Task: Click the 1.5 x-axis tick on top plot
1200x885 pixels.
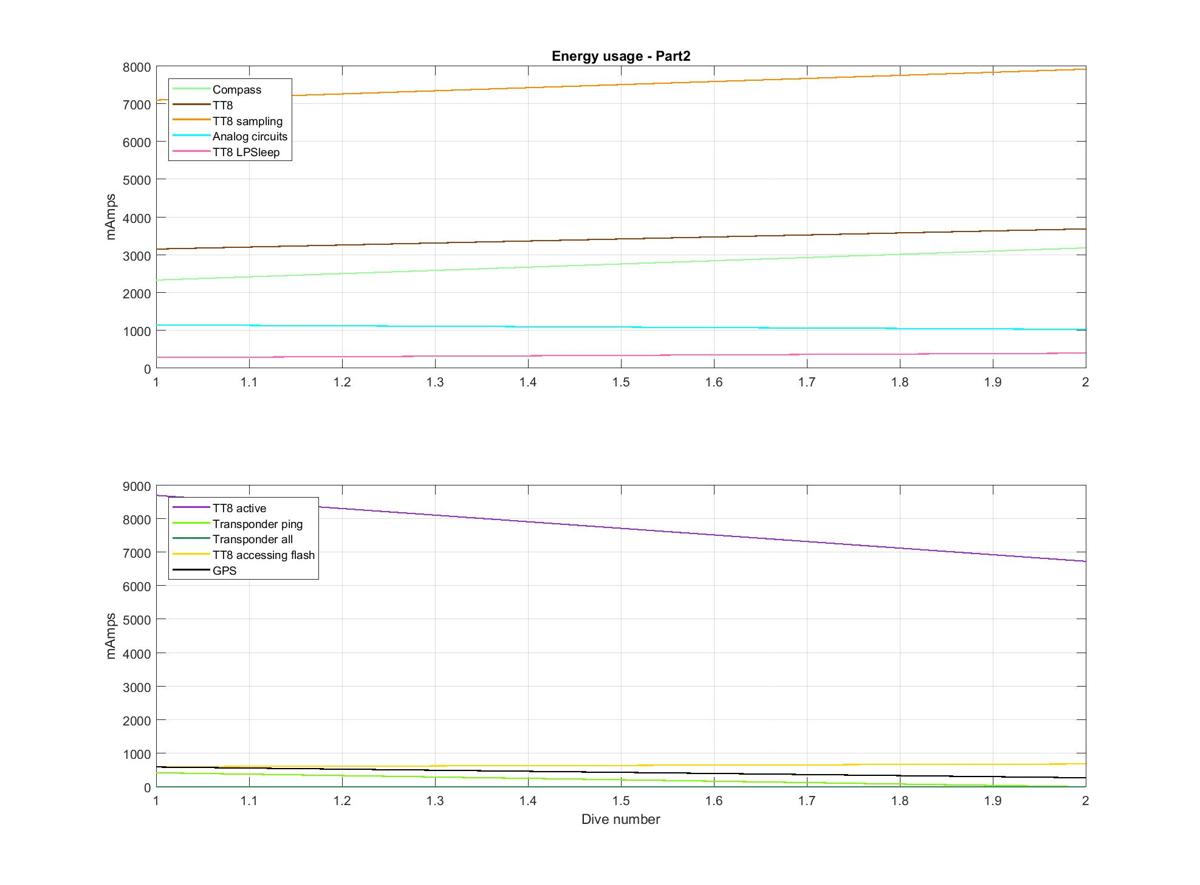Action: pos(621,382)
